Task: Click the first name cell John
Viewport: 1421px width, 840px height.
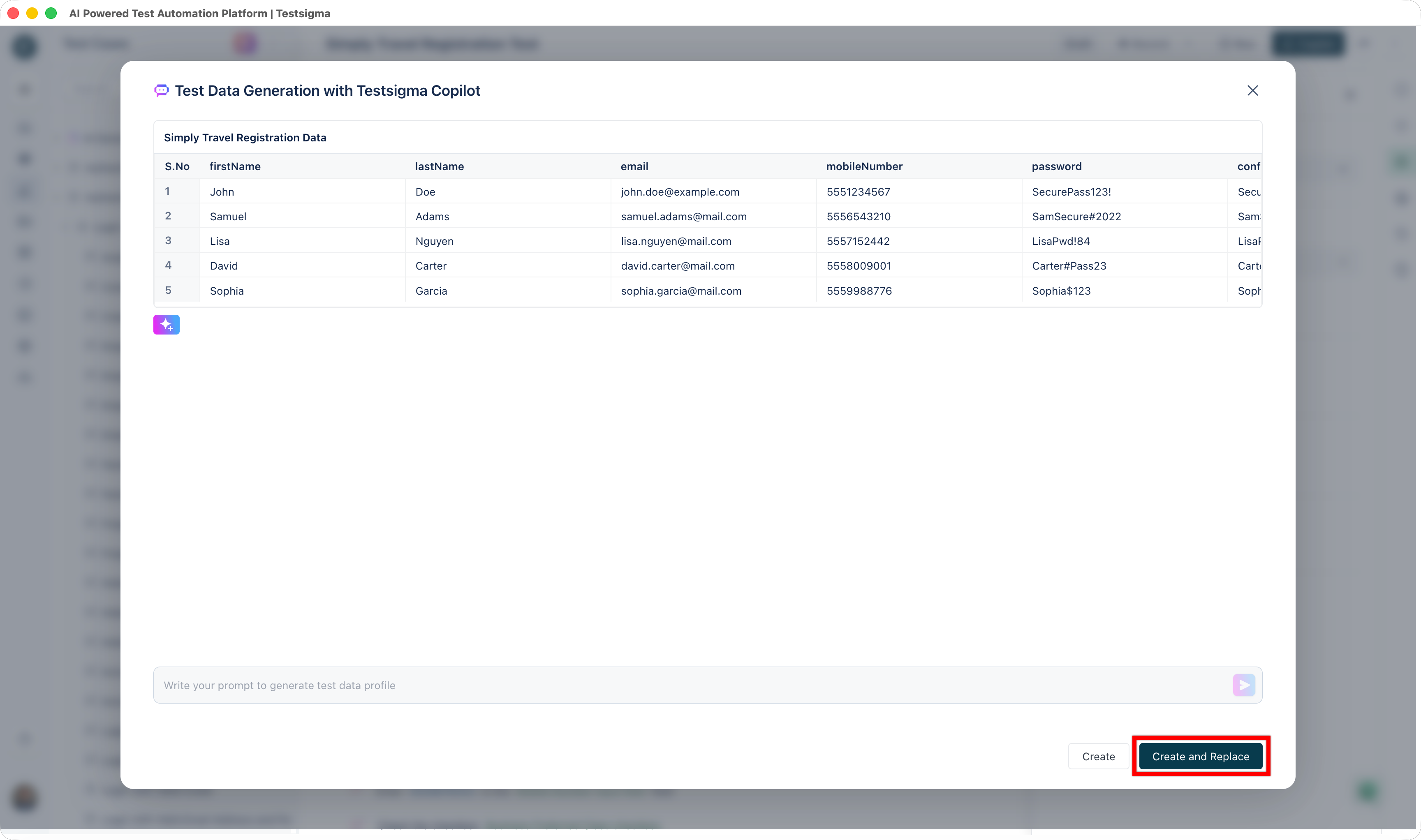Action: point(303,192)
